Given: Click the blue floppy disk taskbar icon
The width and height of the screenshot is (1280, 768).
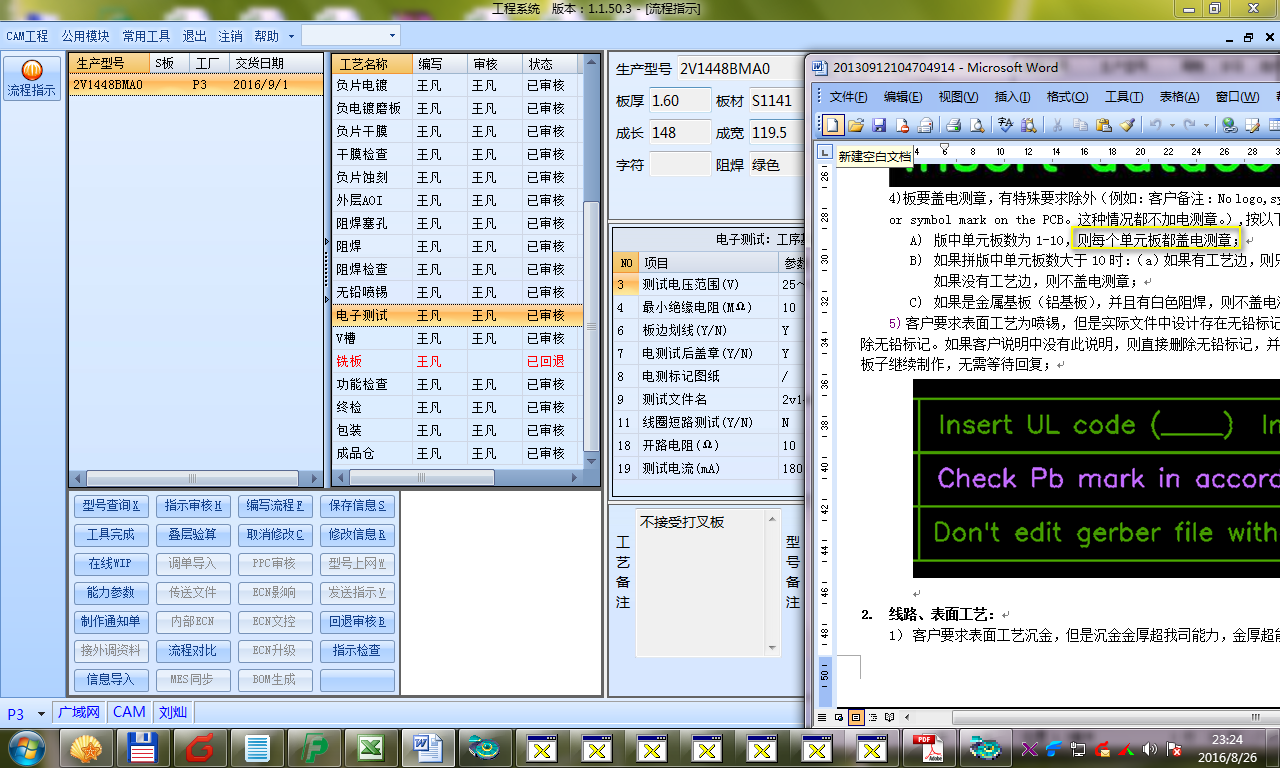Looking at the screenshot, I should (143, 748).
